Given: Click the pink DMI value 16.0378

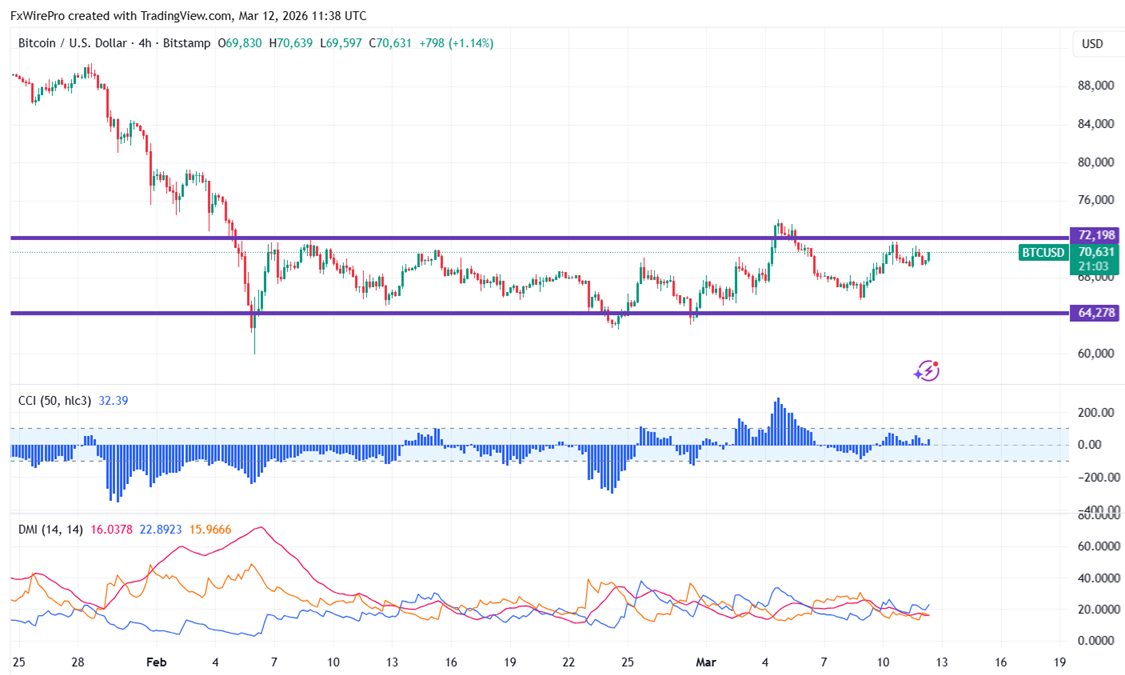Looking at the screenshot, I should 111,529.
